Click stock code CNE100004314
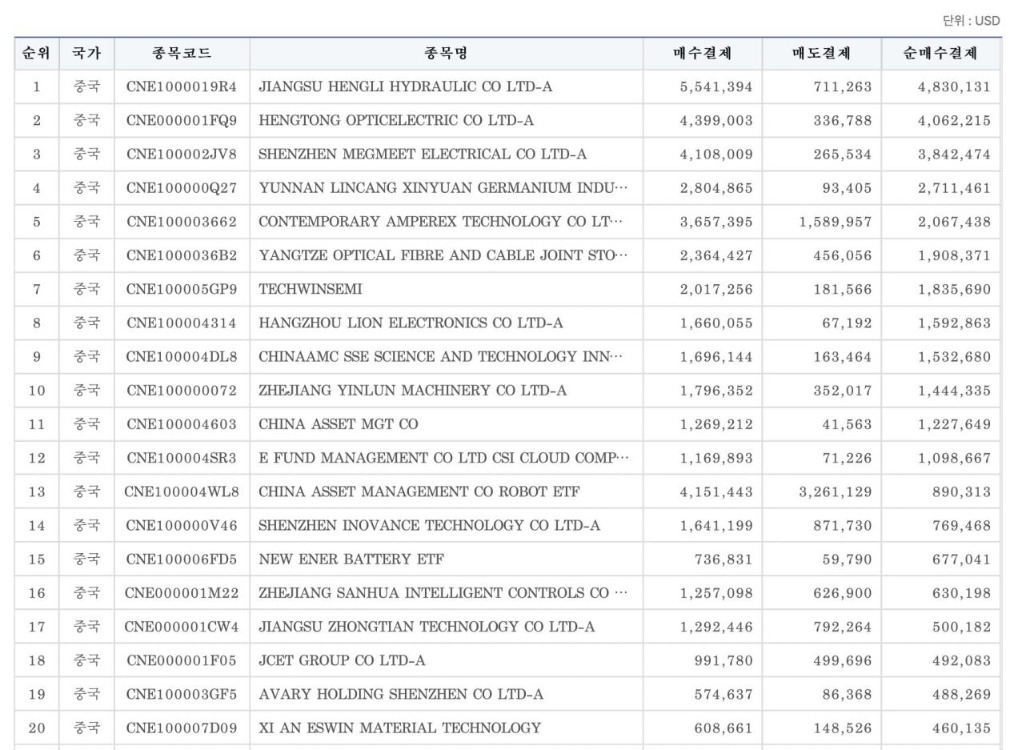1014x750 pixels. 182,323
